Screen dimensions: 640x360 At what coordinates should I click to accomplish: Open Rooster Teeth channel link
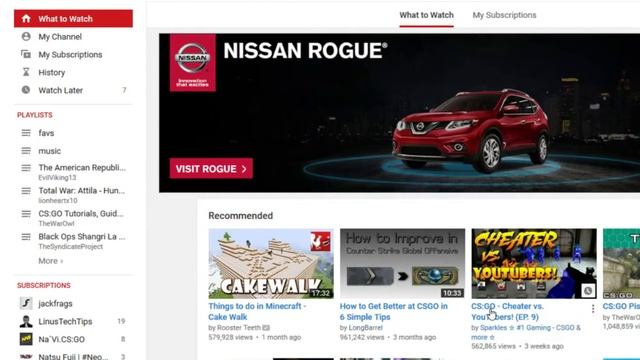[239, 327]
